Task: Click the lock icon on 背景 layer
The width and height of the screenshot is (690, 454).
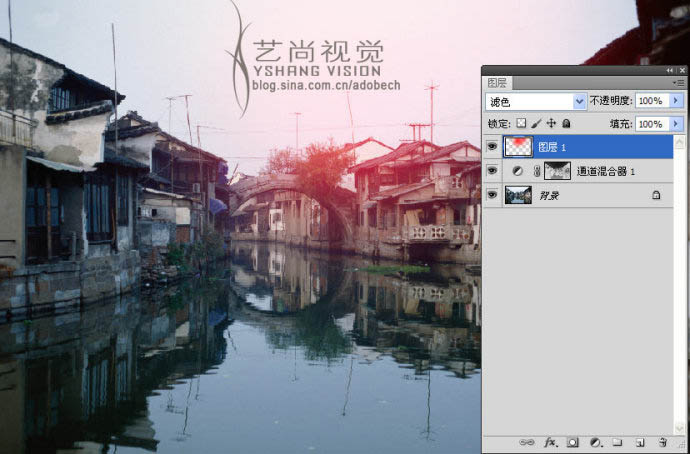Action: (656, 195)
